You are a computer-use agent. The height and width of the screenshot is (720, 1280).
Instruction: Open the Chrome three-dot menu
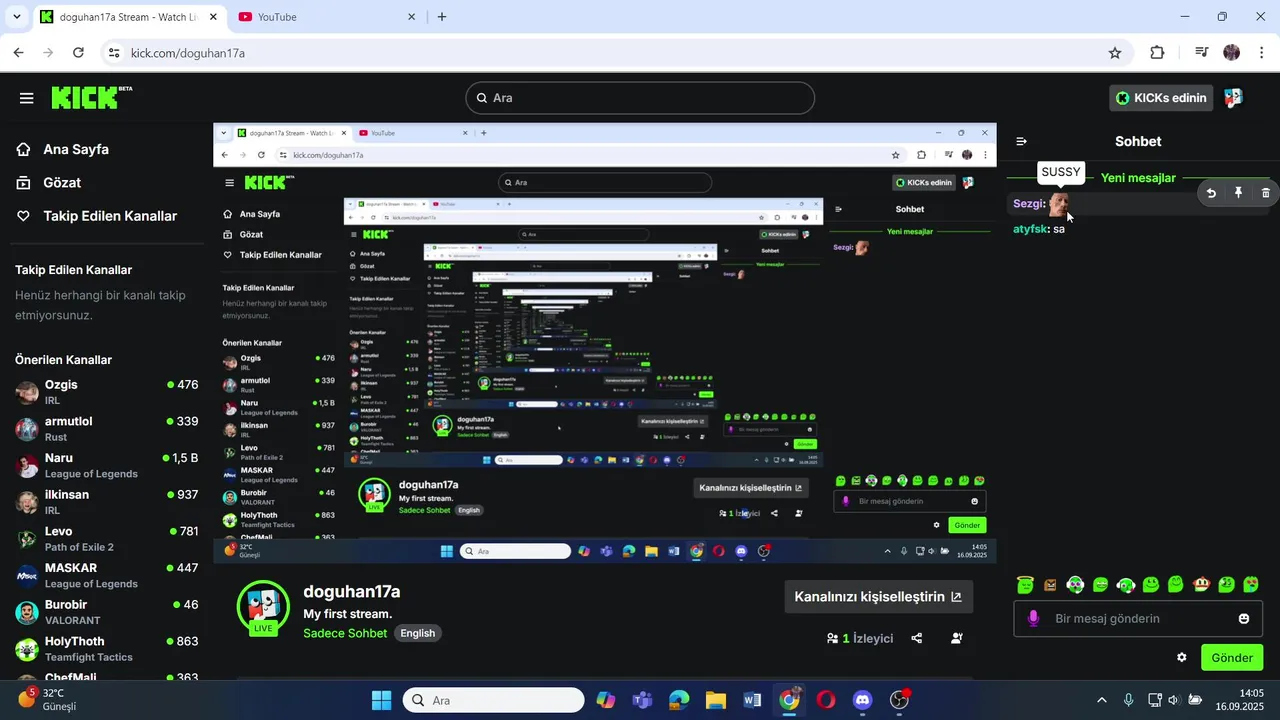point(1261,53)
